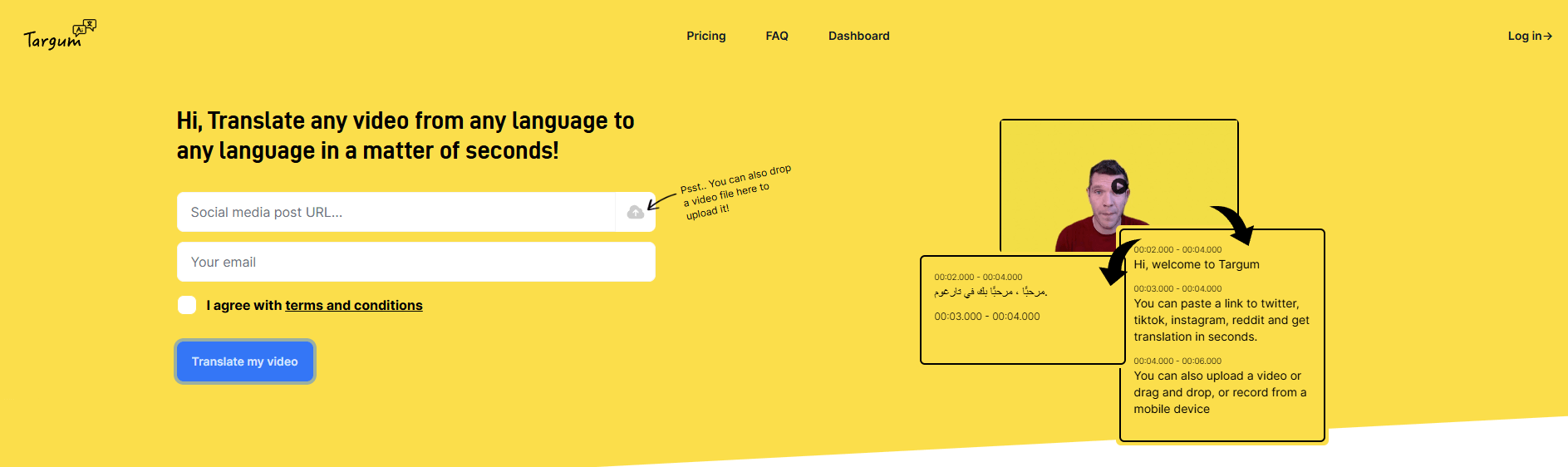
Task: Open the terms and conditions link
Action: (354, 305)
